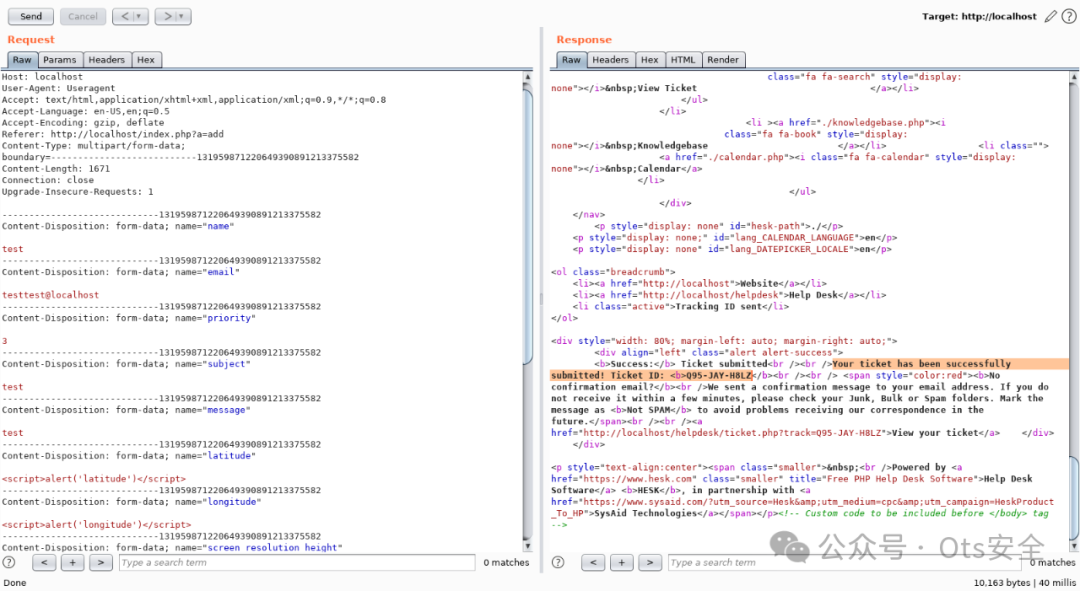Click the Request panel heading
The image size is (1080, 591).
click(31, 39)
